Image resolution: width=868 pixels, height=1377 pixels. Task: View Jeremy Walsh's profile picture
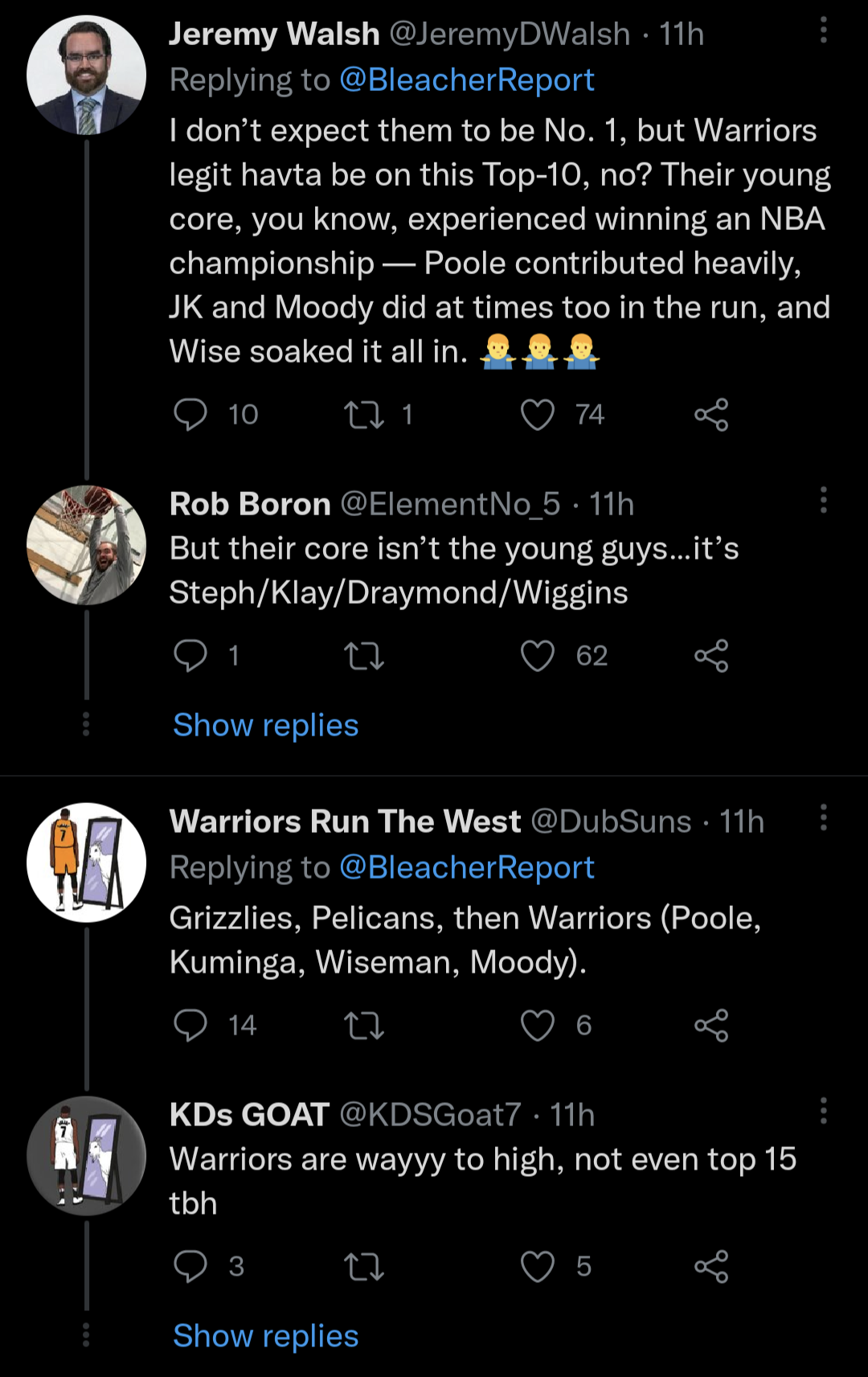87,75
